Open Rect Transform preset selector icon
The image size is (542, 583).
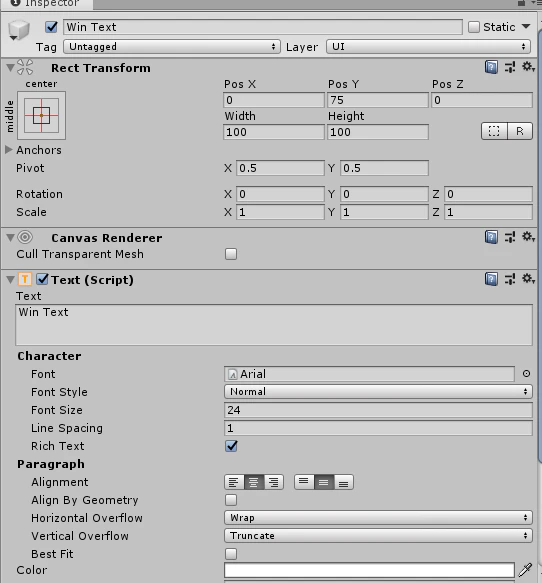pyautogui.click(x=510, y=67)
